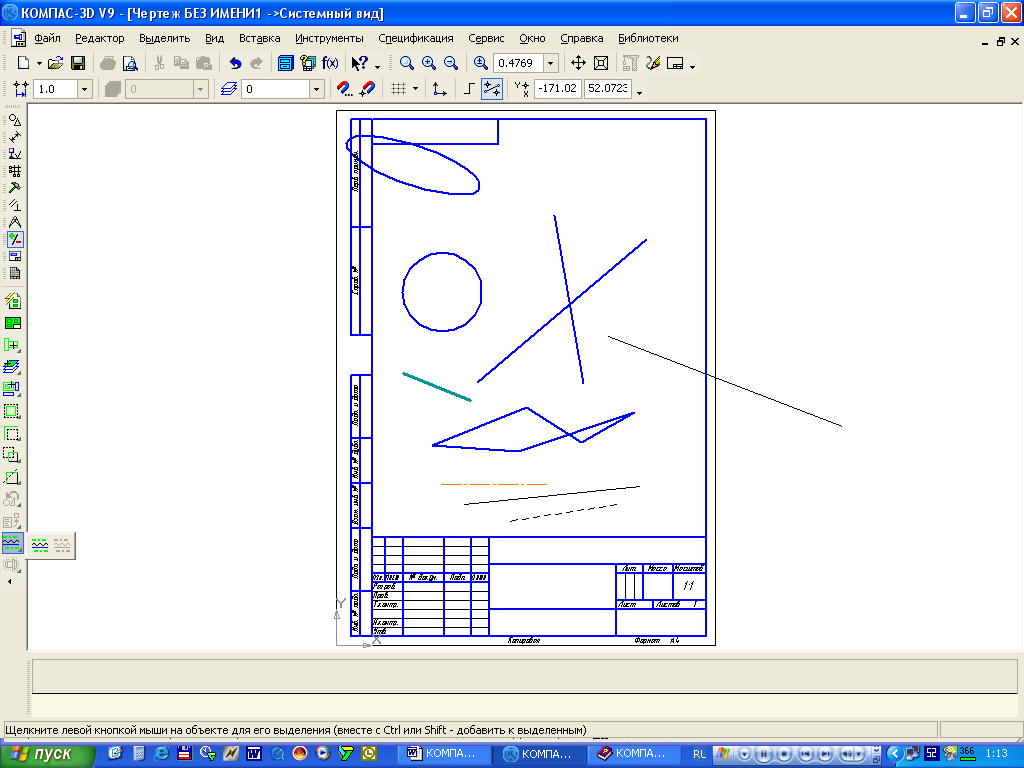Open the Сервис menu
The image size is (1024, 768).
(486, 39)
